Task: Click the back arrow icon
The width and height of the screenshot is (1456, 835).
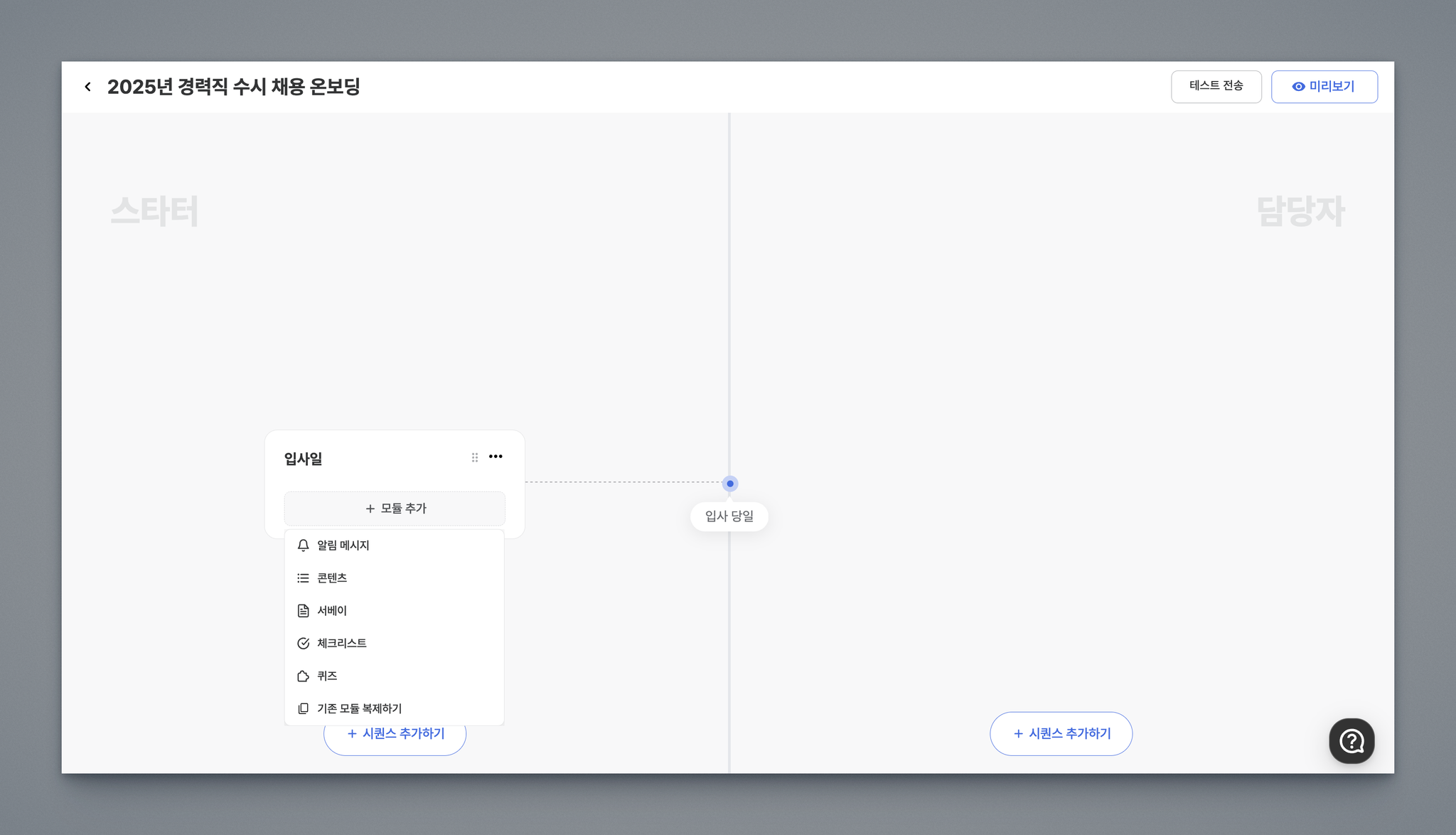Action: click(x=87, y=87)
